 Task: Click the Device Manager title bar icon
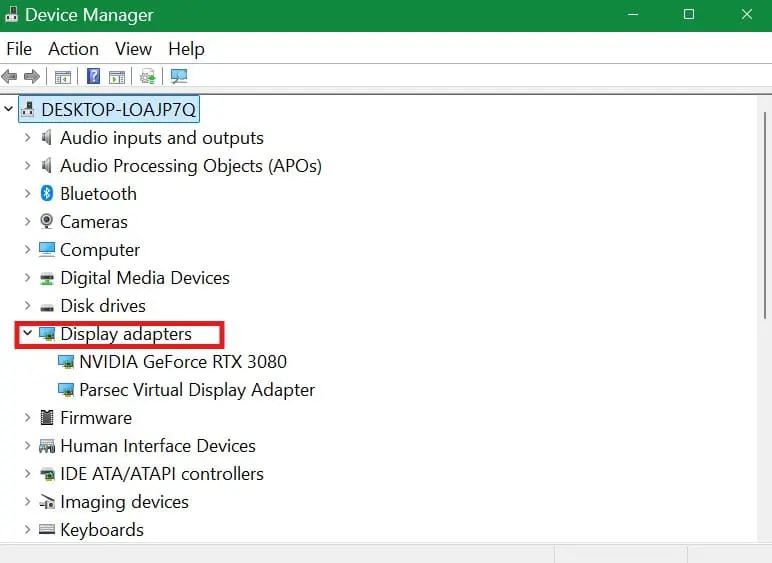click(x=11, y=15)
